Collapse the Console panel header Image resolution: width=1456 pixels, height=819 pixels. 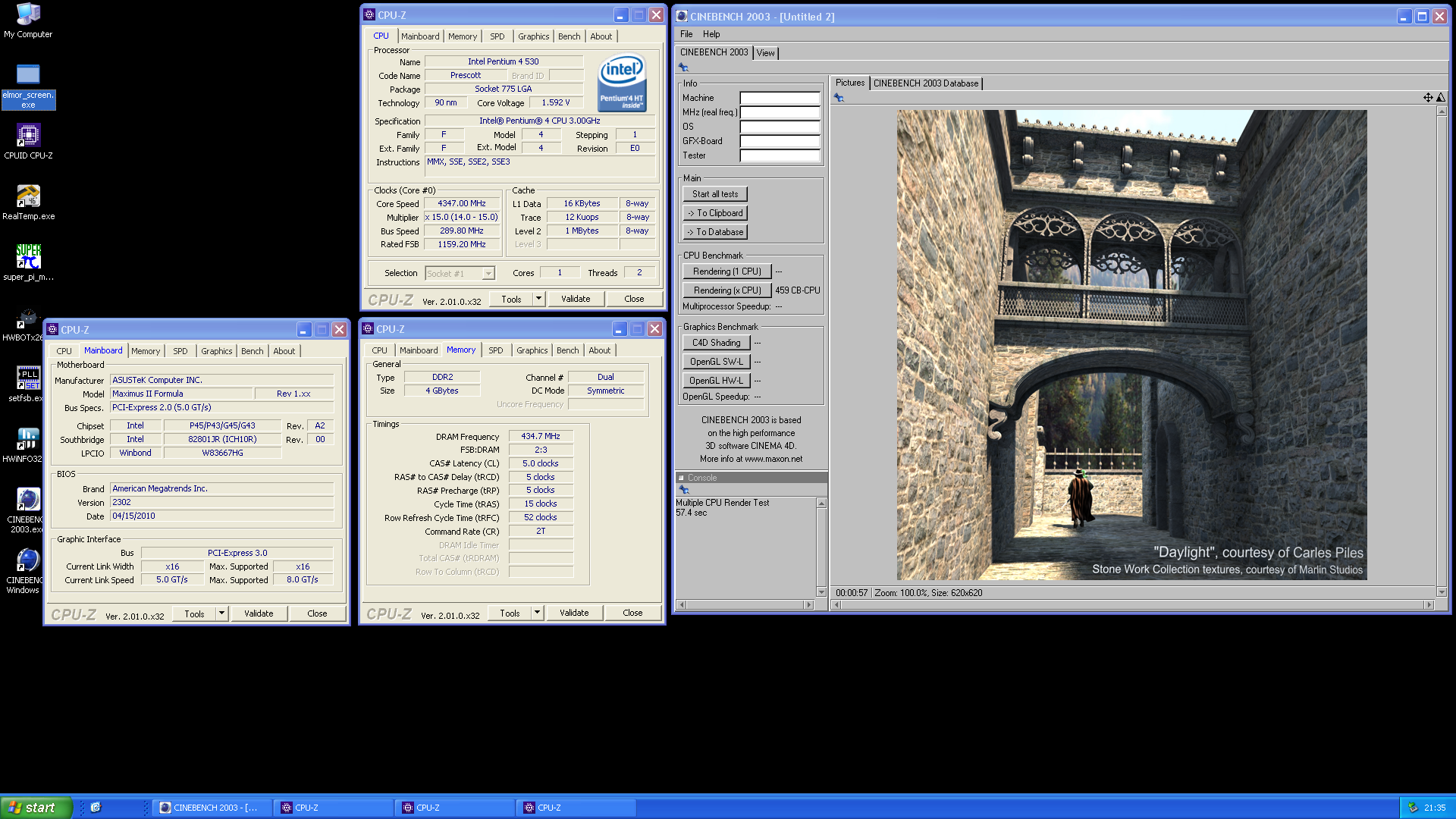pyautogui.click(x=681, y=478)
